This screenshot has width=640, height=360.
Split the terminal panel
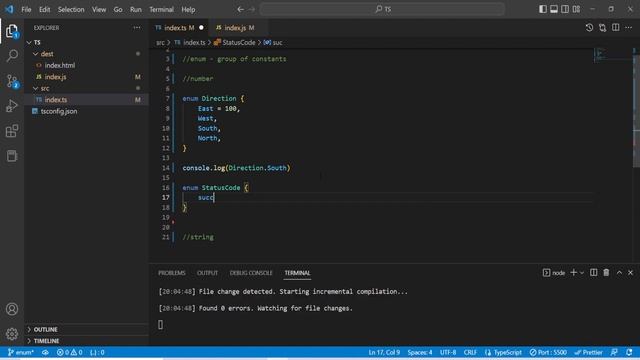point(593,273)
